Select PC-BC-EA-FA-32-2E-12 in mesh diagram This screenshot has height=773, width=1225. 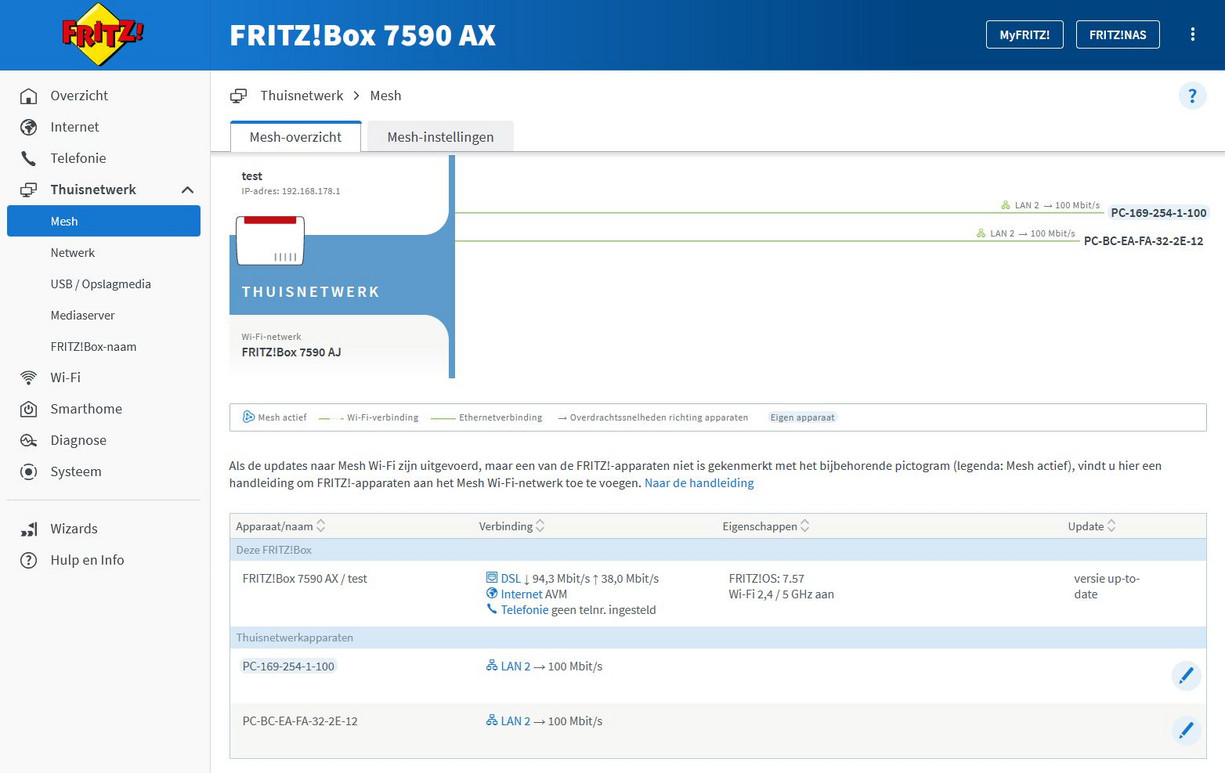pos(1143,241)
